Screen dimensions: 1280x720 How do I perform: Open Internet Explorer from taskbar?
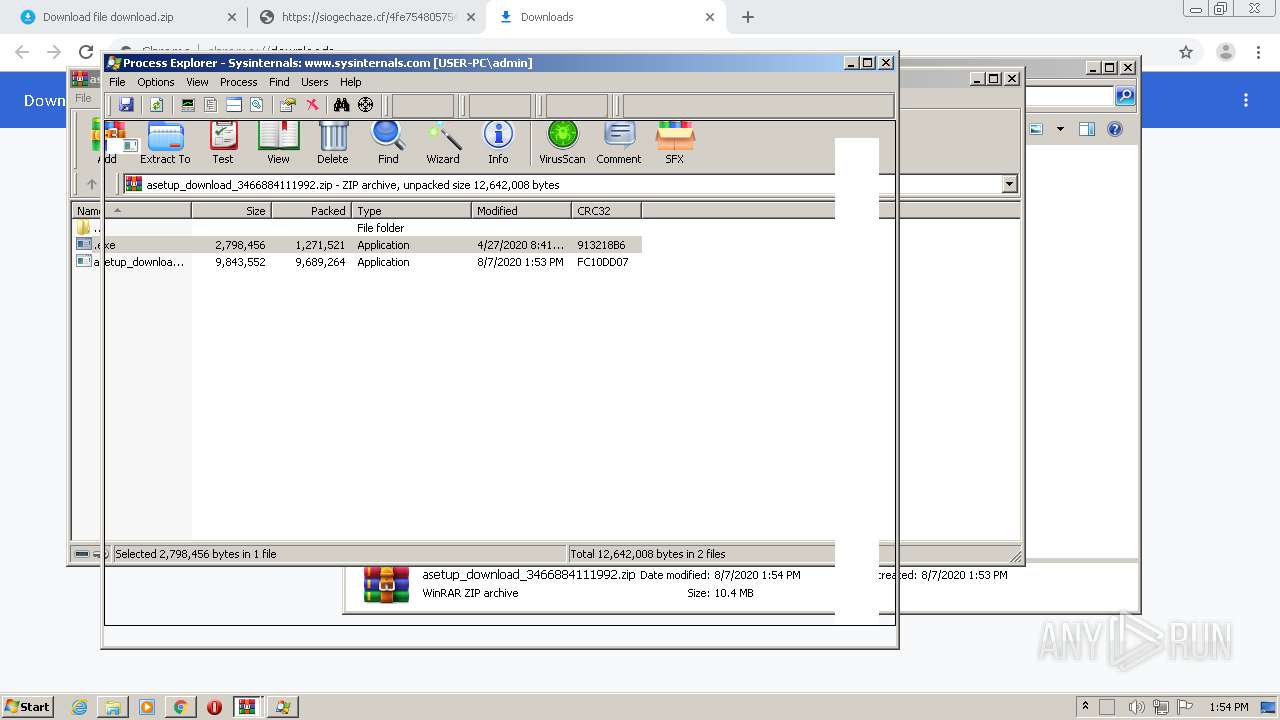[x=79, y=707]
